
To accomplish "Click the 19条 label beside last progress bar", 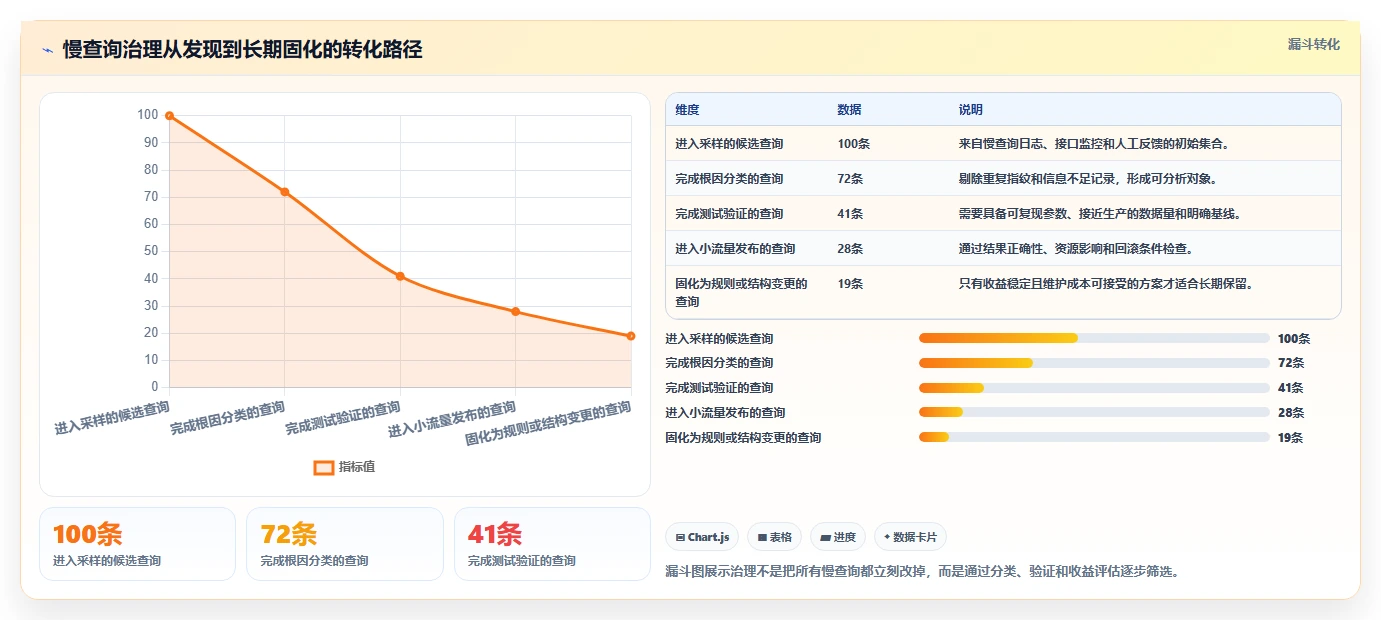I will click(x=1291, y=438).
